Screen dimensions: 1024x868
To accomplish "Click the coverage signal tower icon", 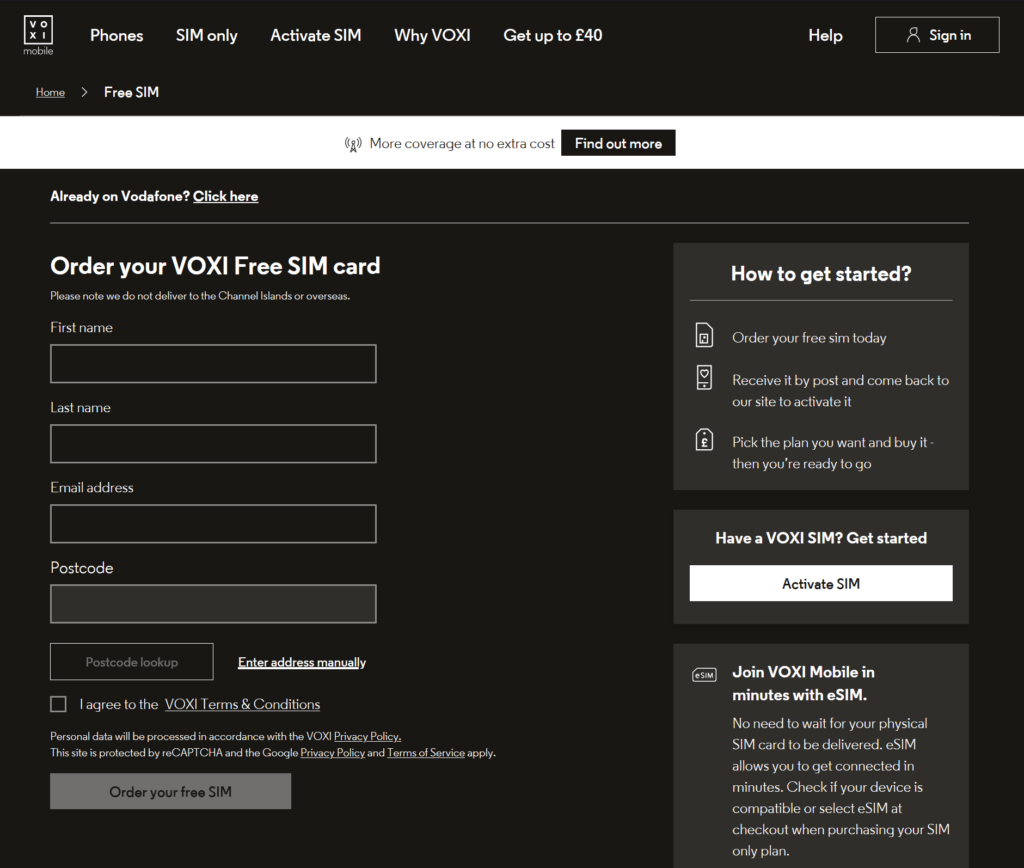I will click(353, 144).
